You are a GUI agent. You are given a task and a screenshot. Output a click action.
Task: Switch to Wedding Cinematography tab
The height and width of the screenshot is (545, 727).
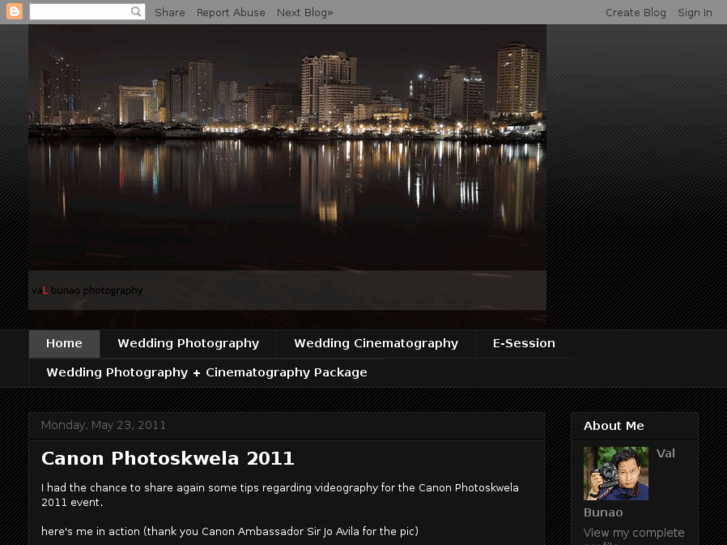point(376,343)
